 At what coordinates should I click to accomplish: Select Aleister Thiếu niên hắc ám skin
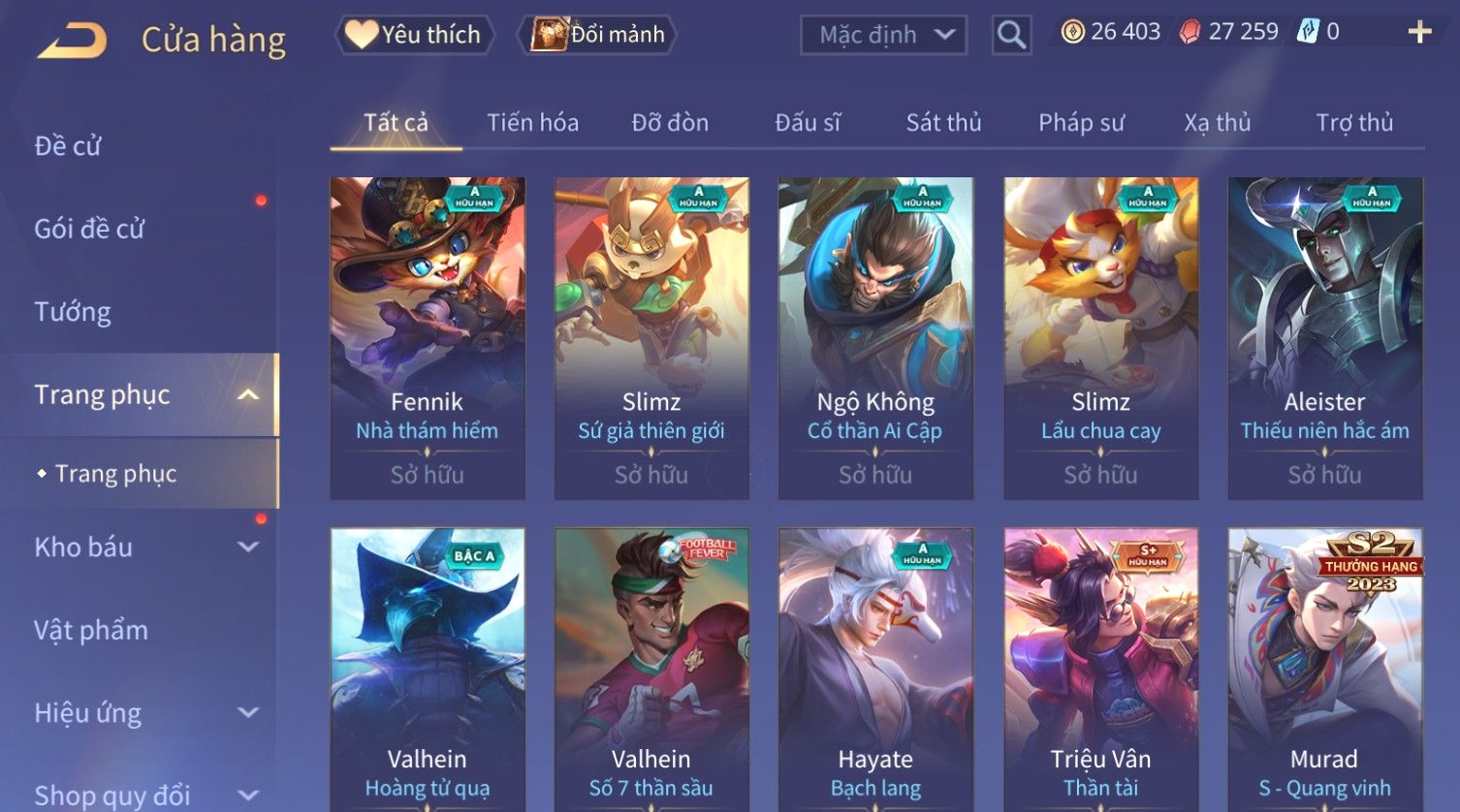pos(1325,338)
